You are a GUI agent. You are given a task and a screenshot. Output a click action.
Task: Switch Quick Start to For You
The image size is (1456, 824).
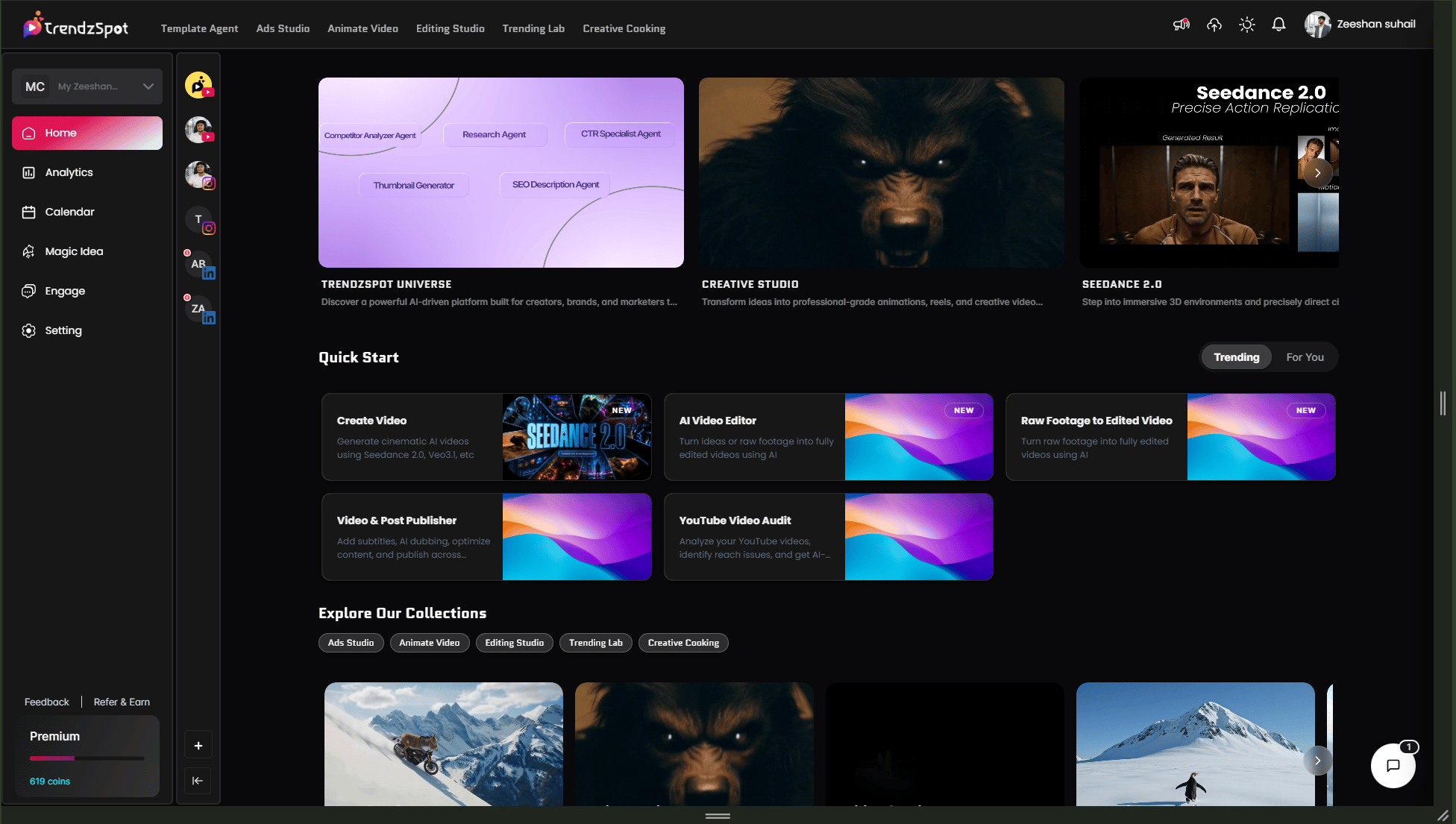pos(1305,357)
